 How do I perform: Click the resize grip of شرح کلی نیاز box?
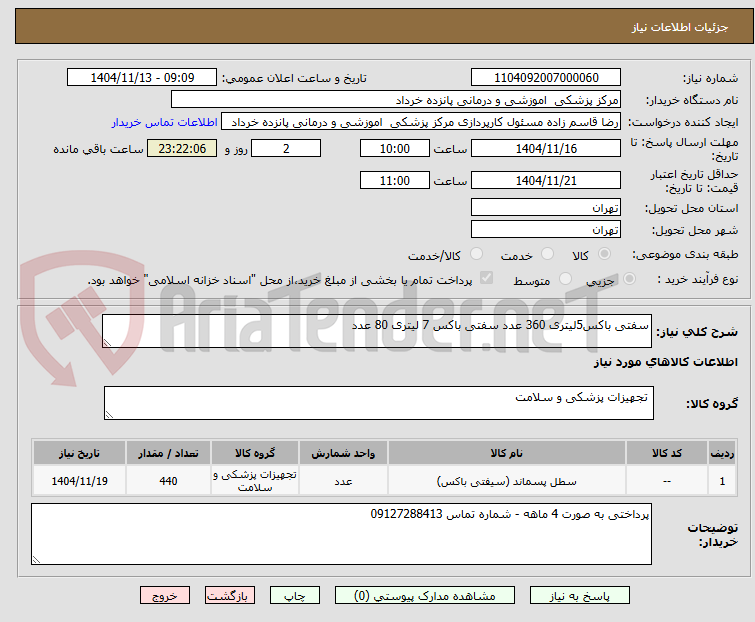[x=107, y=342]
